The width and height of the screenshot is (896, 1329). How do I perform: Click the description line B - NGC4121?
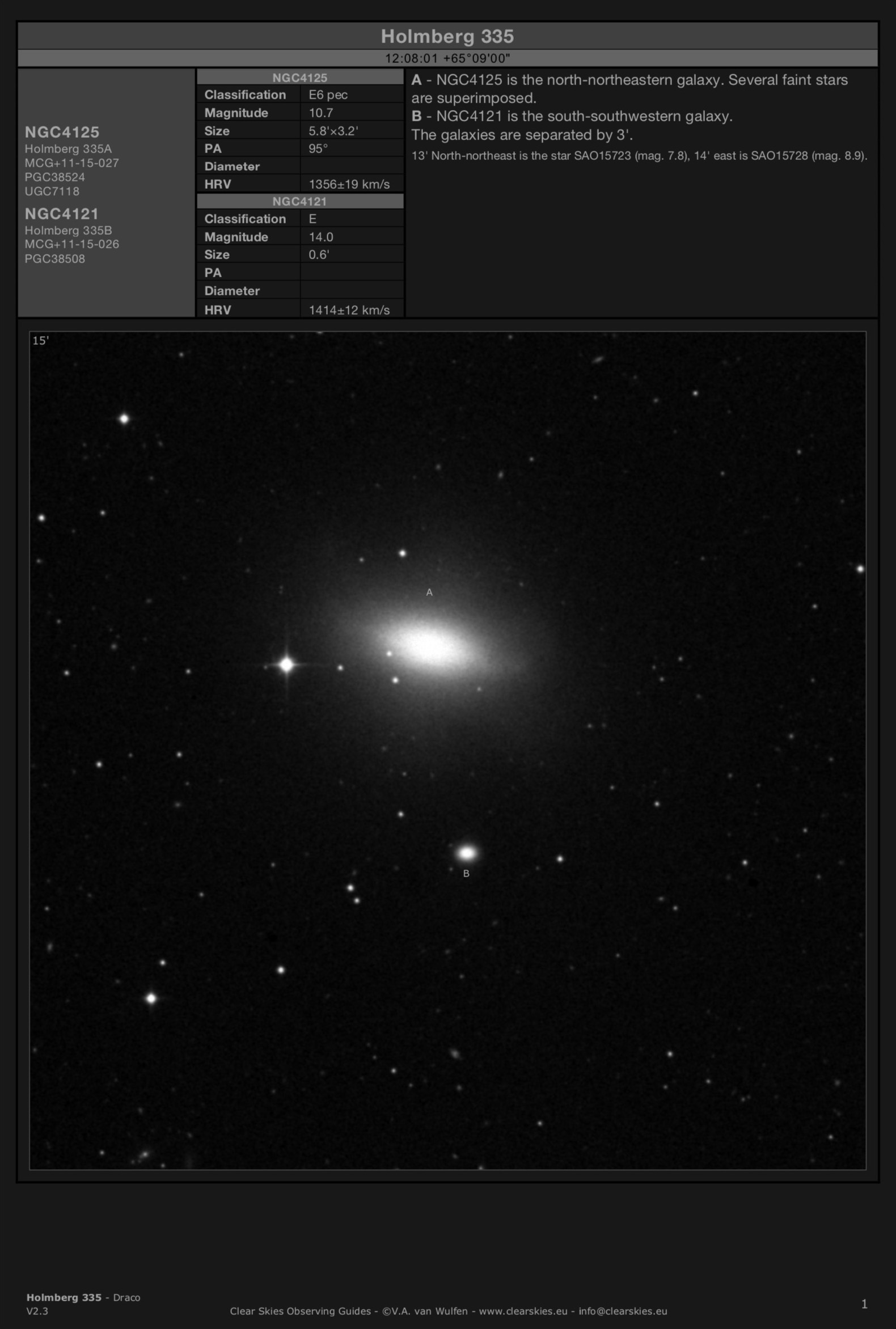(572, 116)
